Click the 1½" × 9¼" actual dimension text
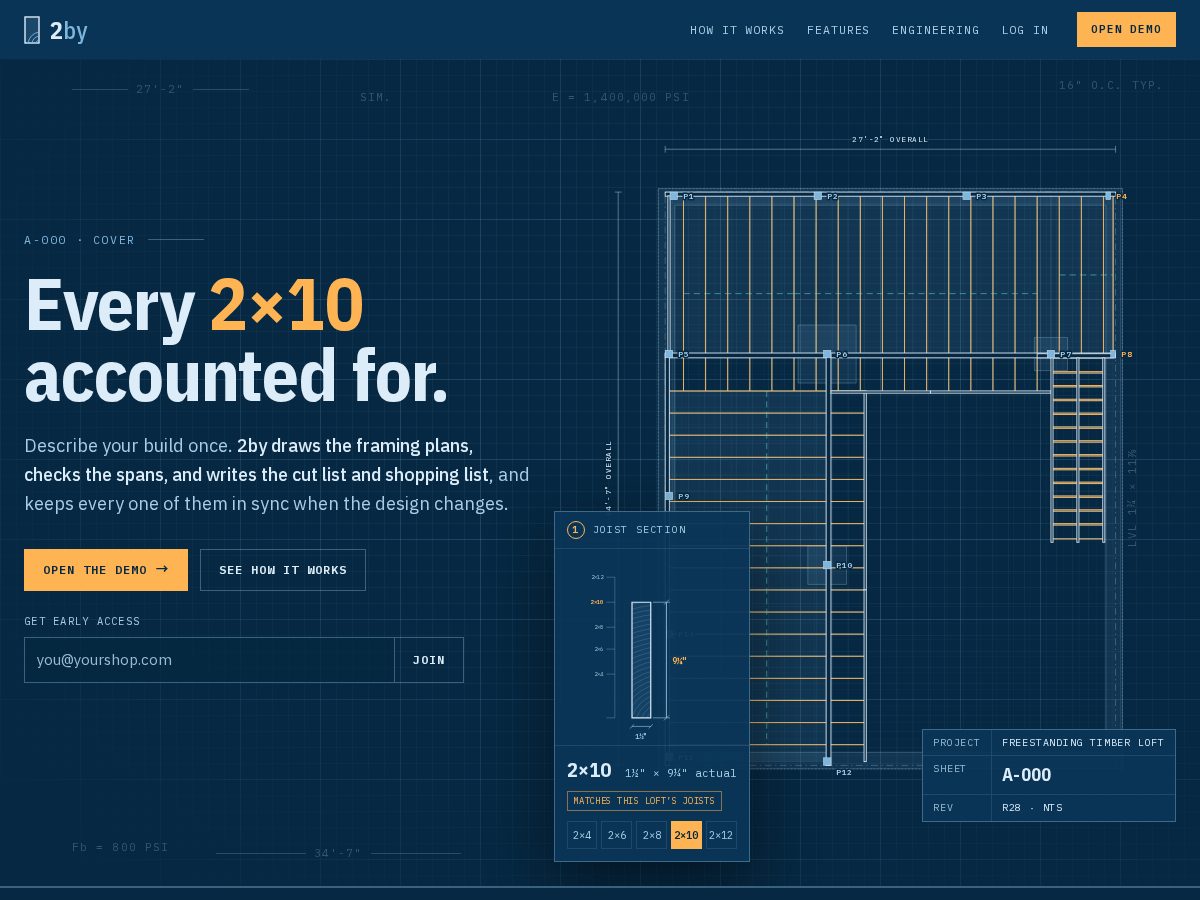 click(681, 773)
